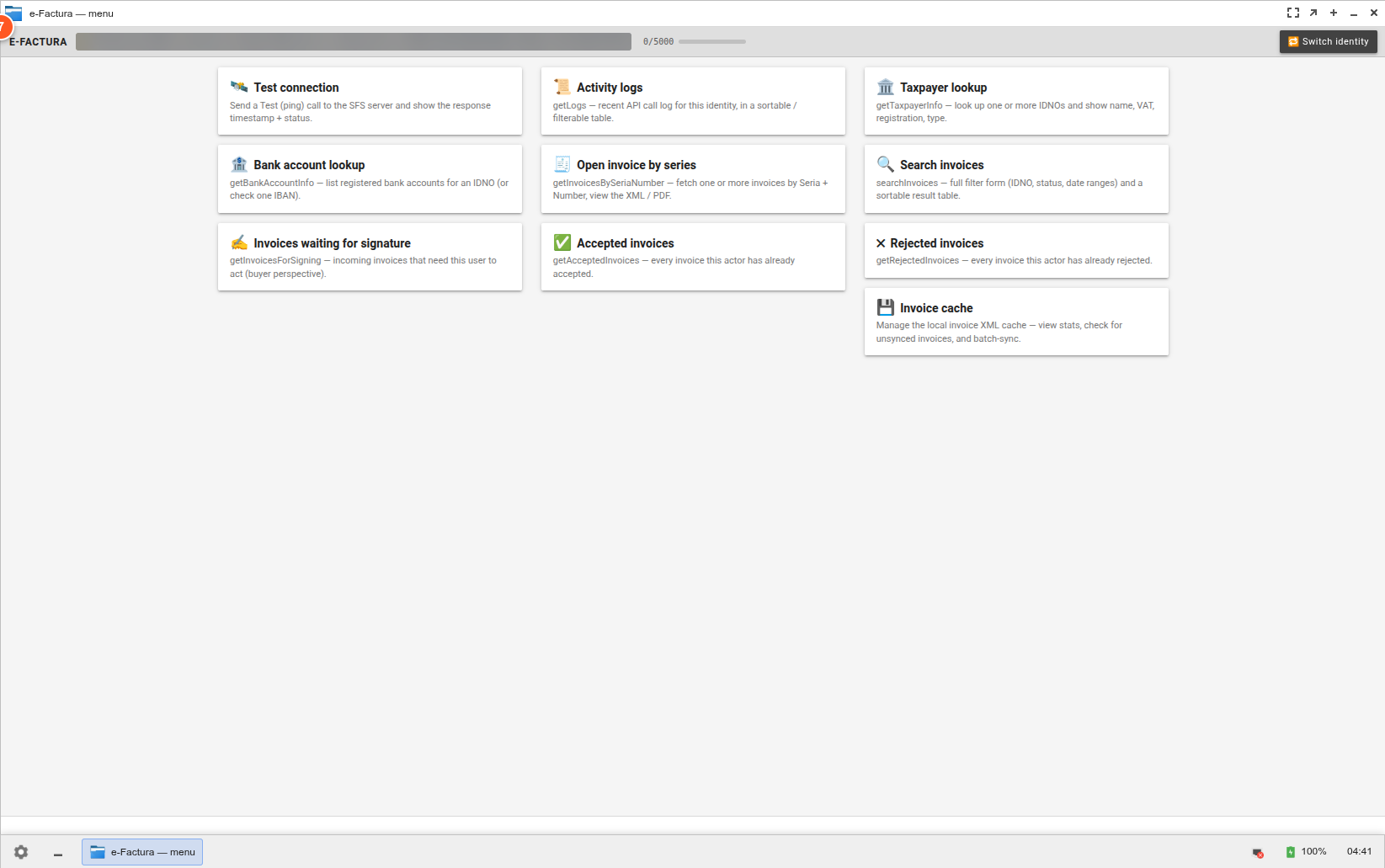Image resolution: width=1385 pixels, height=868 pixels.
Task: Click the long grey identity bar in header
Action: (354, 41)
